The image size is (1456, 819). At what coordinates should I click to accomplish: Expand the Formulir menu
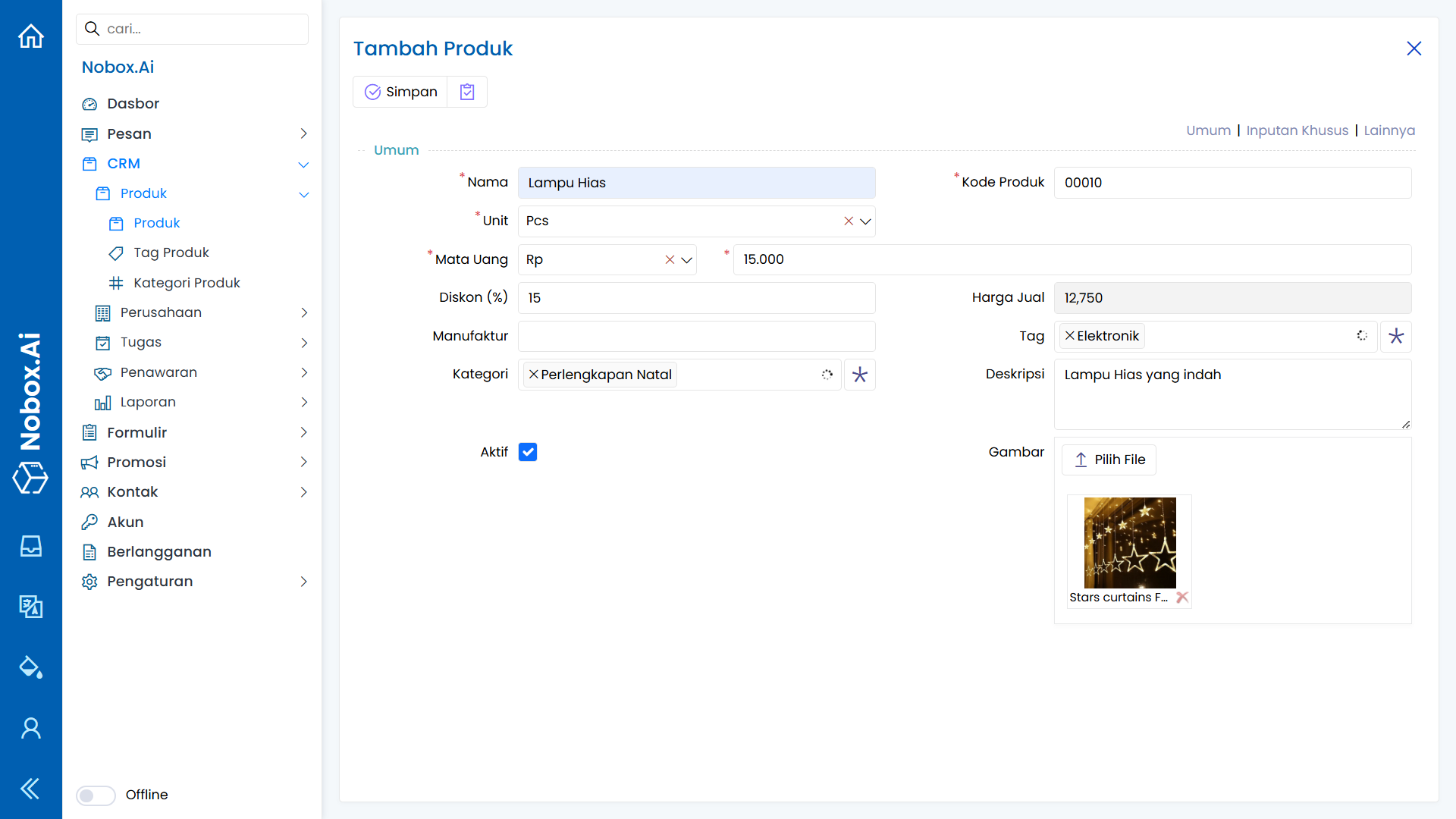[x=303, y=432]
